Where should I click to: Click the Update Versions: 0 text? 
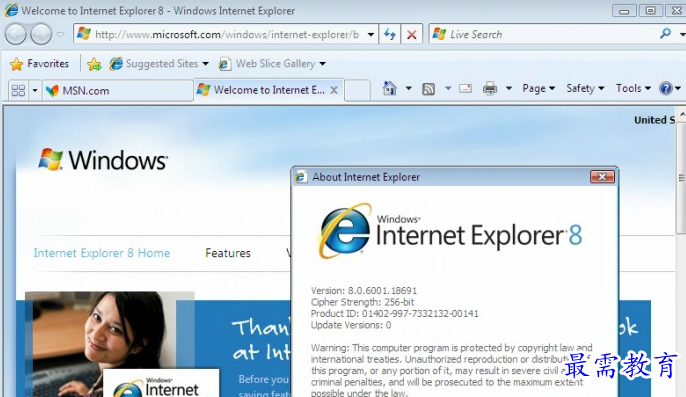coord(351,325)
